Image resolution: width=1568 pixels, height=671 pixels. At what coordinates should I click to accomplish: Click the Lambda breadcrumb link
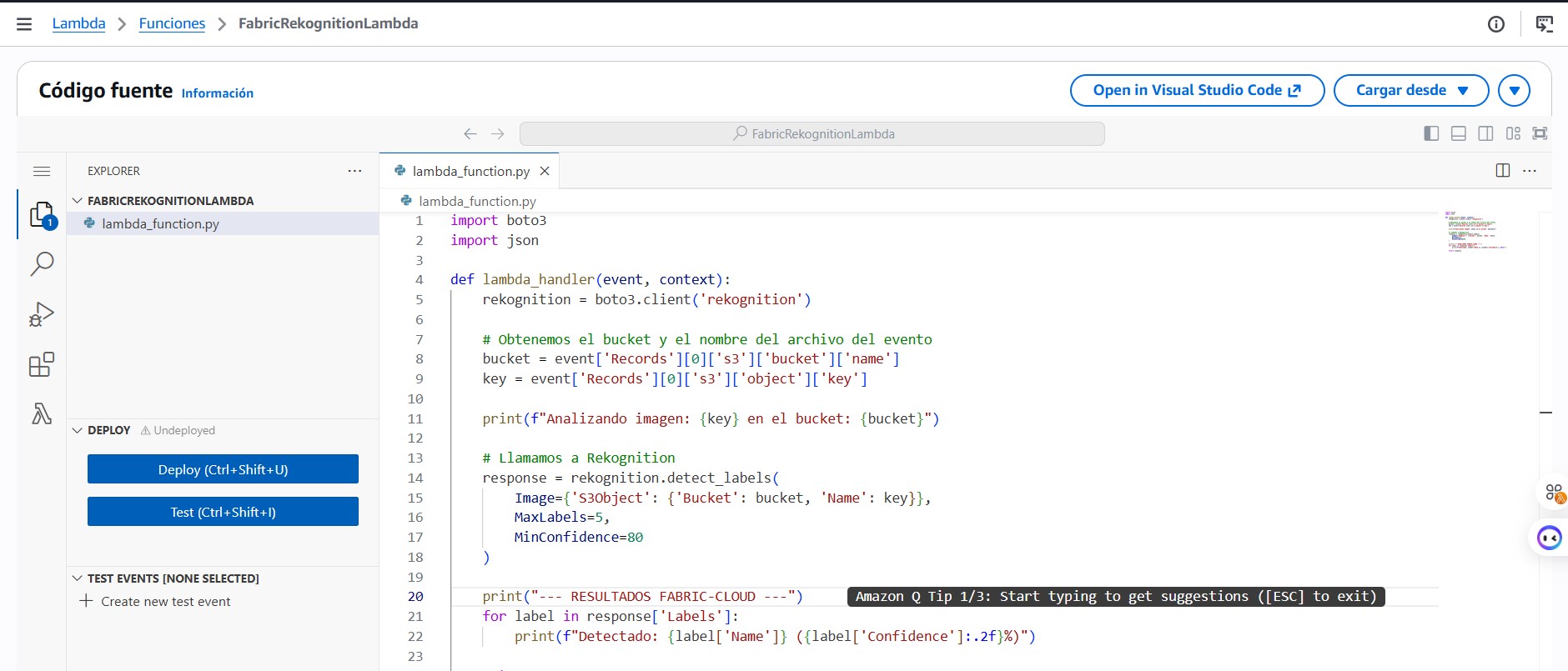(x=79, y=23)
